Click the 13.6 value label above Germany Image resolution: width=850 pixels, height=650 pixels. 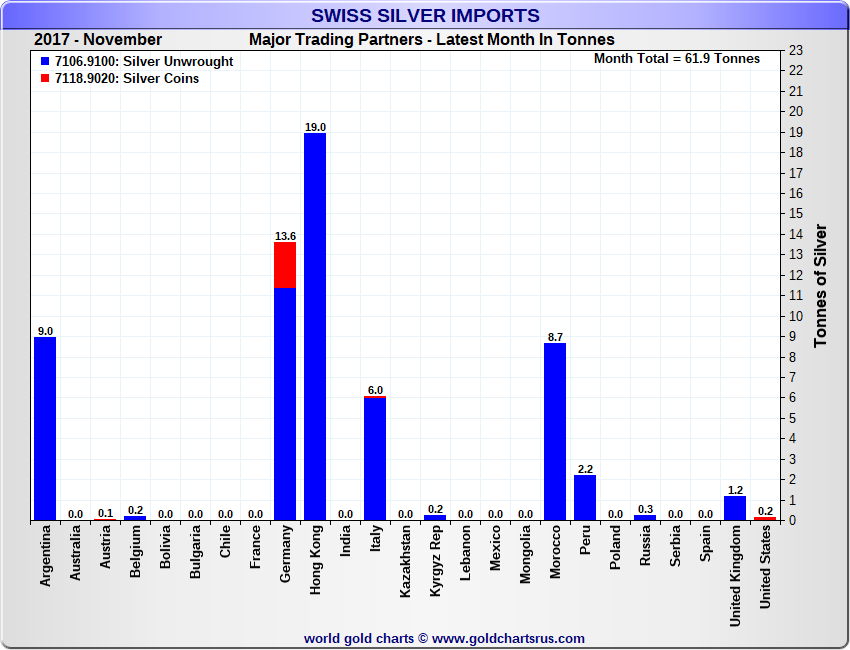point(285,236)
